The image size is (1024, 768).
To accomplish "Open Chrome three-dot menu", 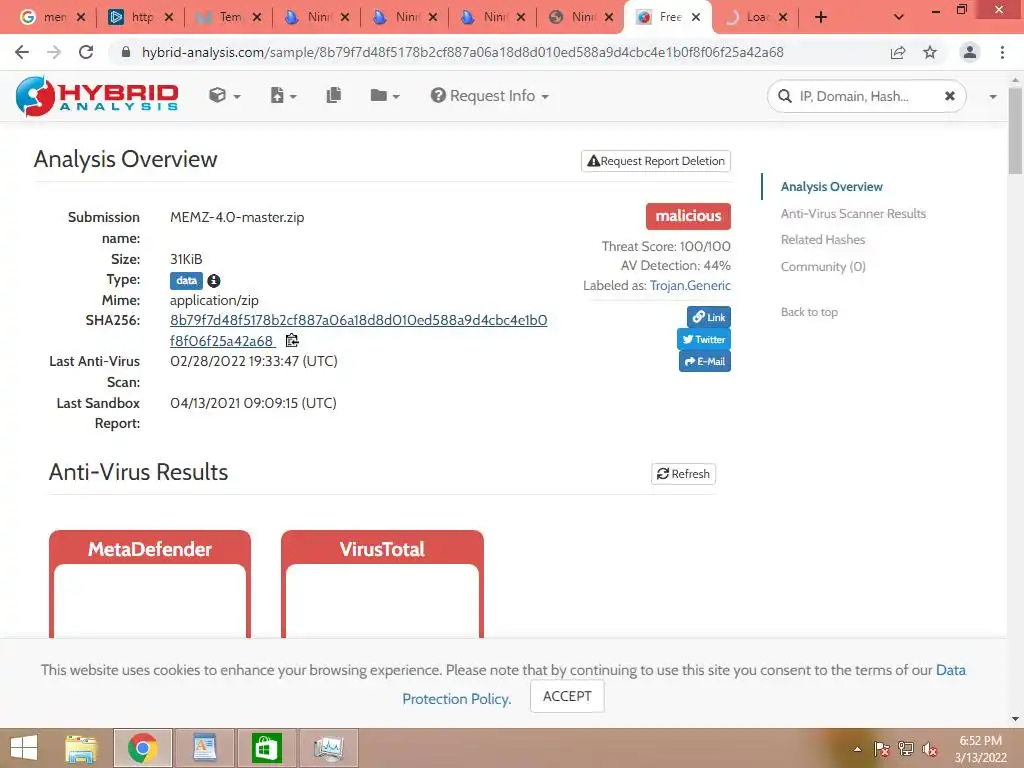I will (x=1002, y=52).
